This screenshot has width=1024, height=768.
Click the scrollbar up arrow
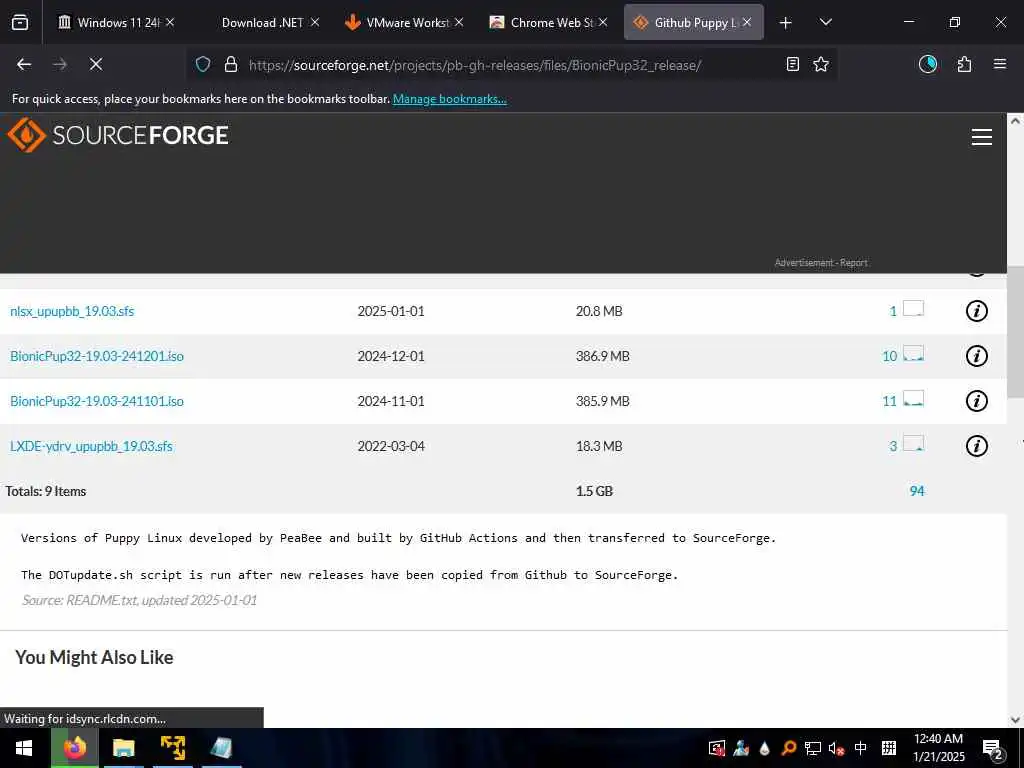pos(1015,121)
